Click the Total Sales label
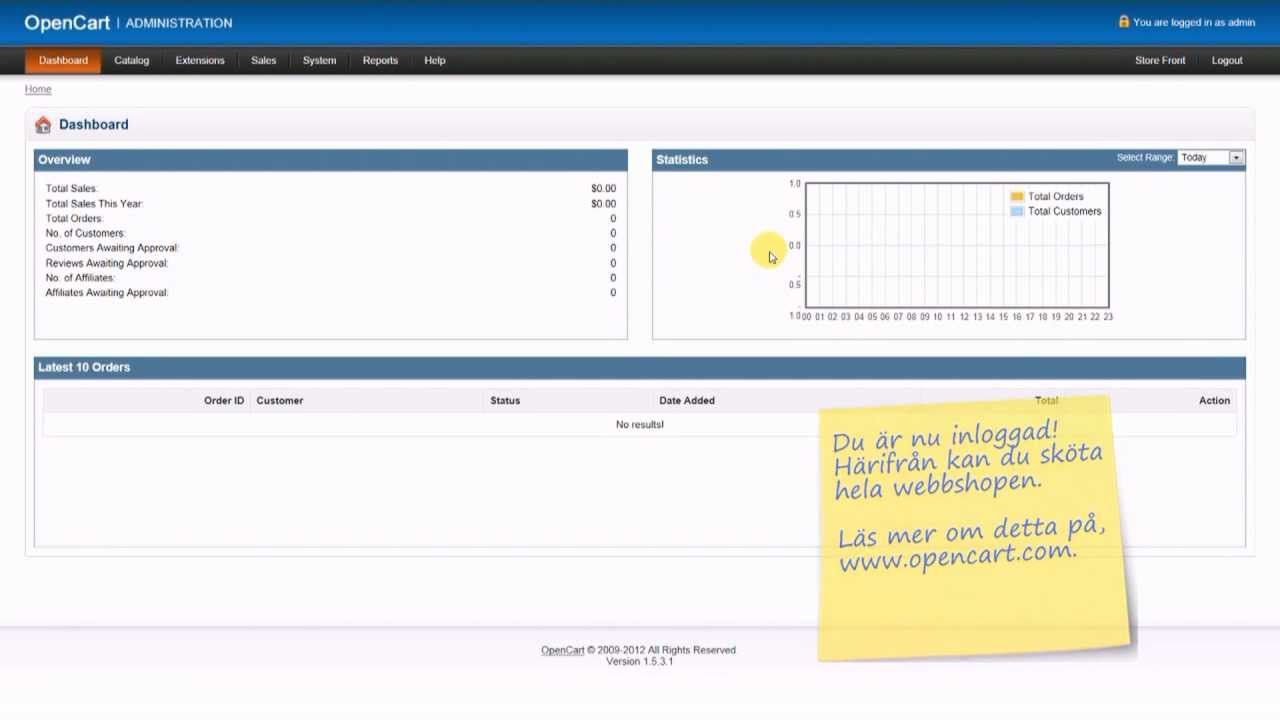1280x720 pixels. pos(71,188)
